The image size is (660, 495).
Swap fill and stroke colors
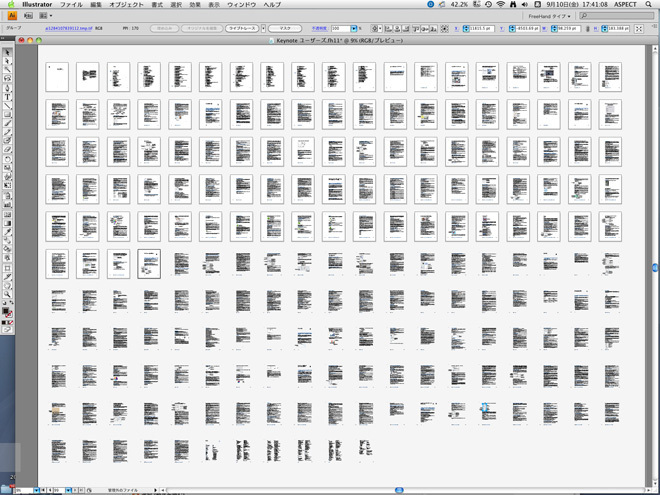[11, 302]
